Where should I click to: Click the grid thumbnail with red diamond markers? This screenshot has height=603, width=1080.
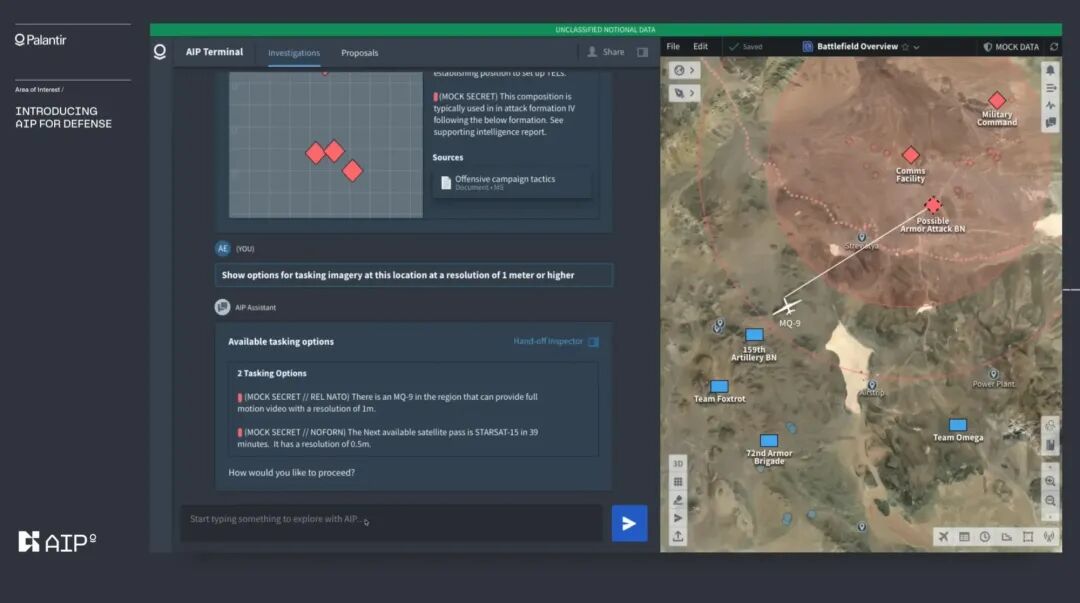tap(325, 145)
